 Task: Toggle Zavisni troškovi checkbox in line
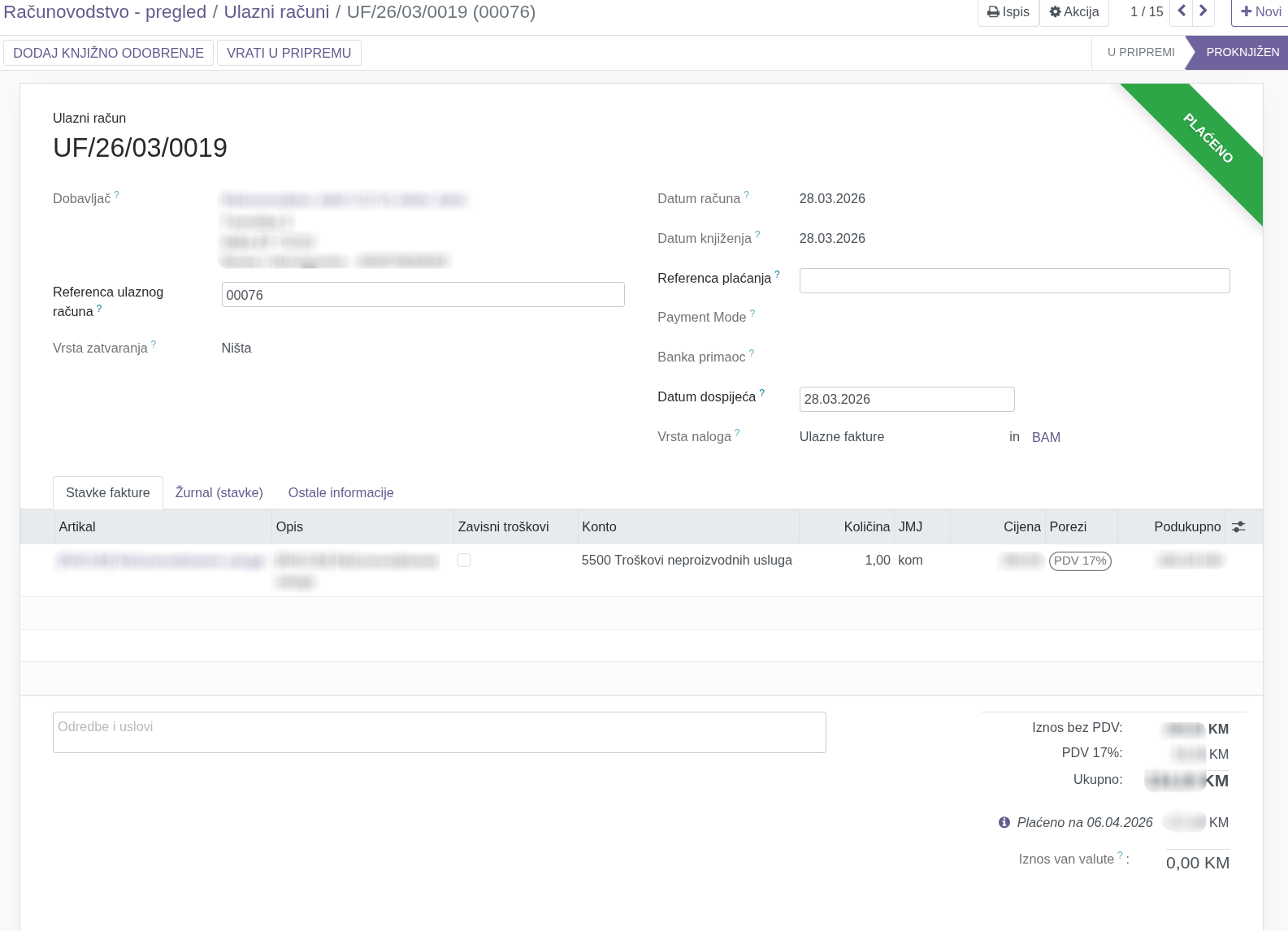click(464, 561)
